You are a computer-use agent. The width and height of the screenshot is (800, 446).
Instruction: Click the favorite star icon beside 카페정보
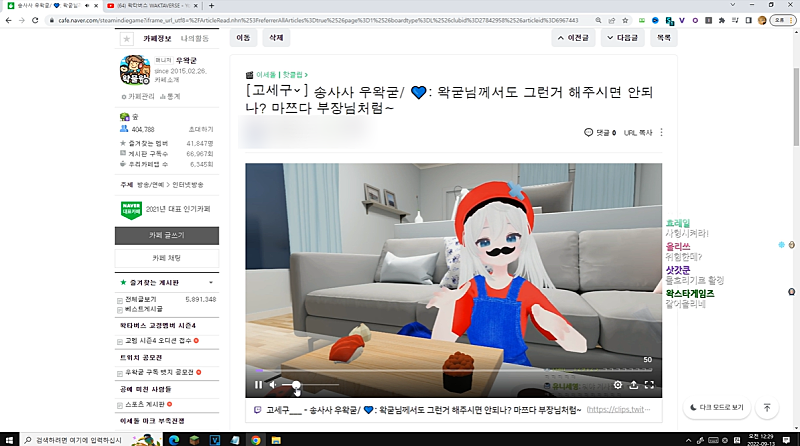[126, 39]
